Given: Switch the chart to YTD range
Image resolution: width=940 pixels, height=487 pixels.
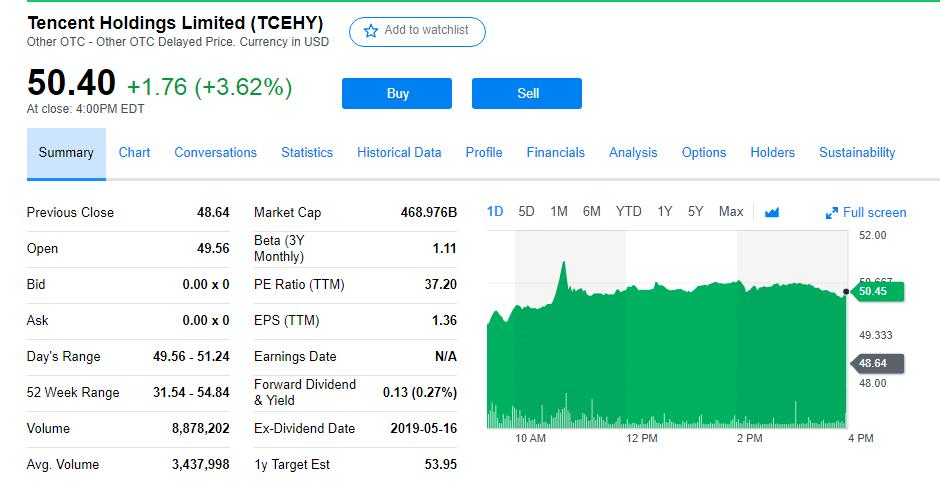Looking at the screenshot, I should coord(628,212).
